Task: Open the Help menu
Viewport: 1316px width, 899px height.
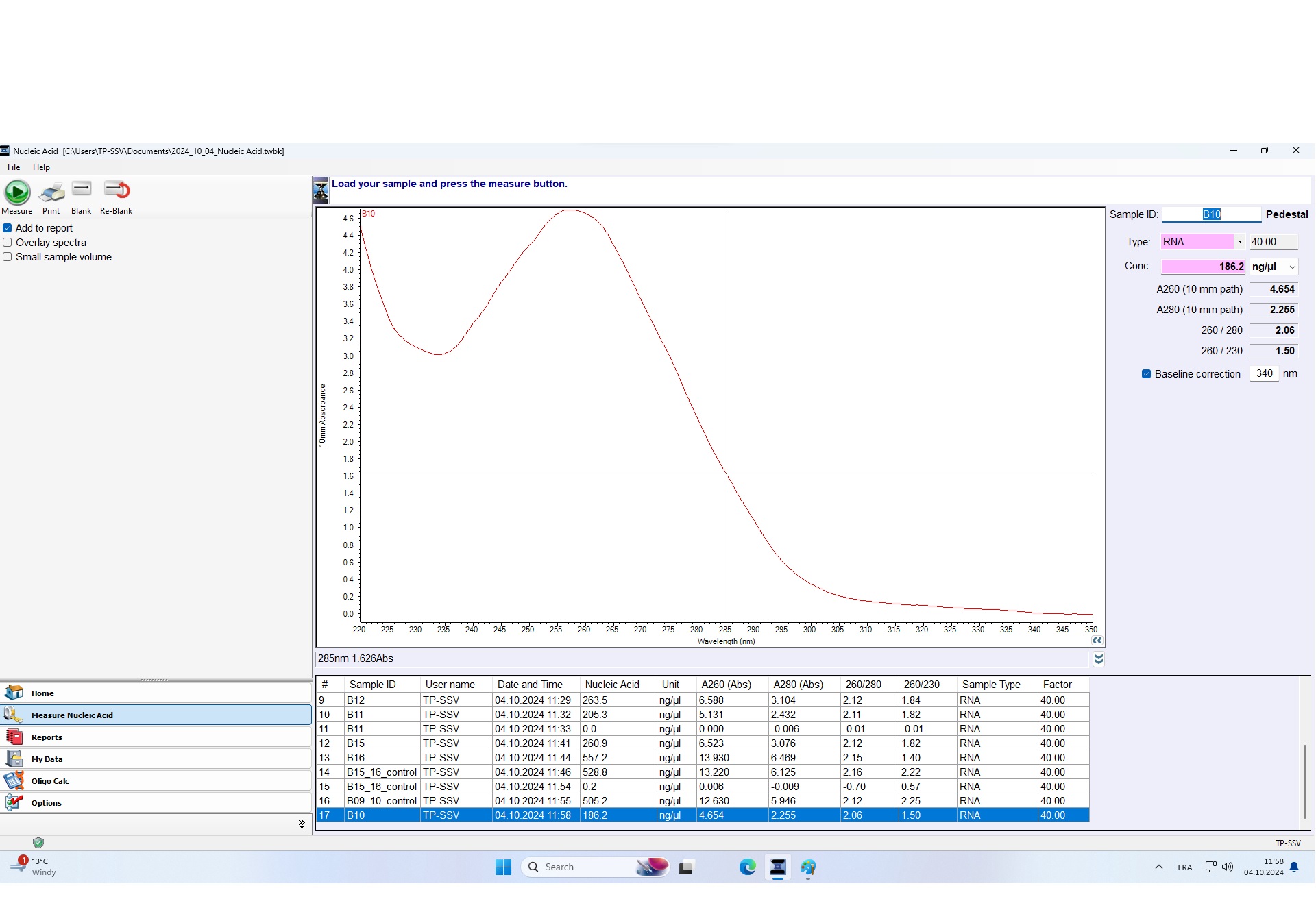Action: [41, 167]
